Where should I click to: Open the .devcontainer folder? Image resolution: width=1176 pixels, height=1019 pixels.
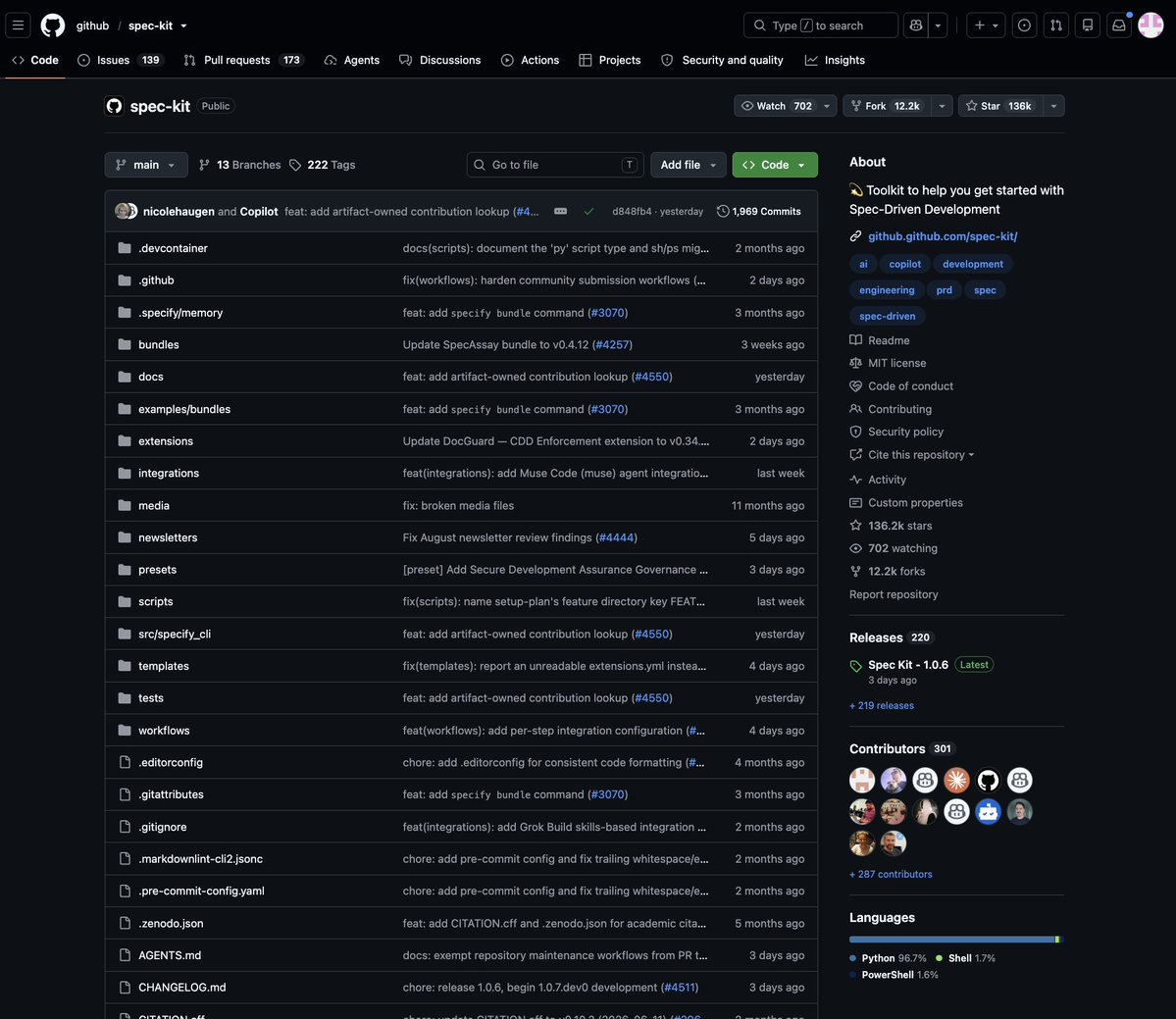(174, 248)
